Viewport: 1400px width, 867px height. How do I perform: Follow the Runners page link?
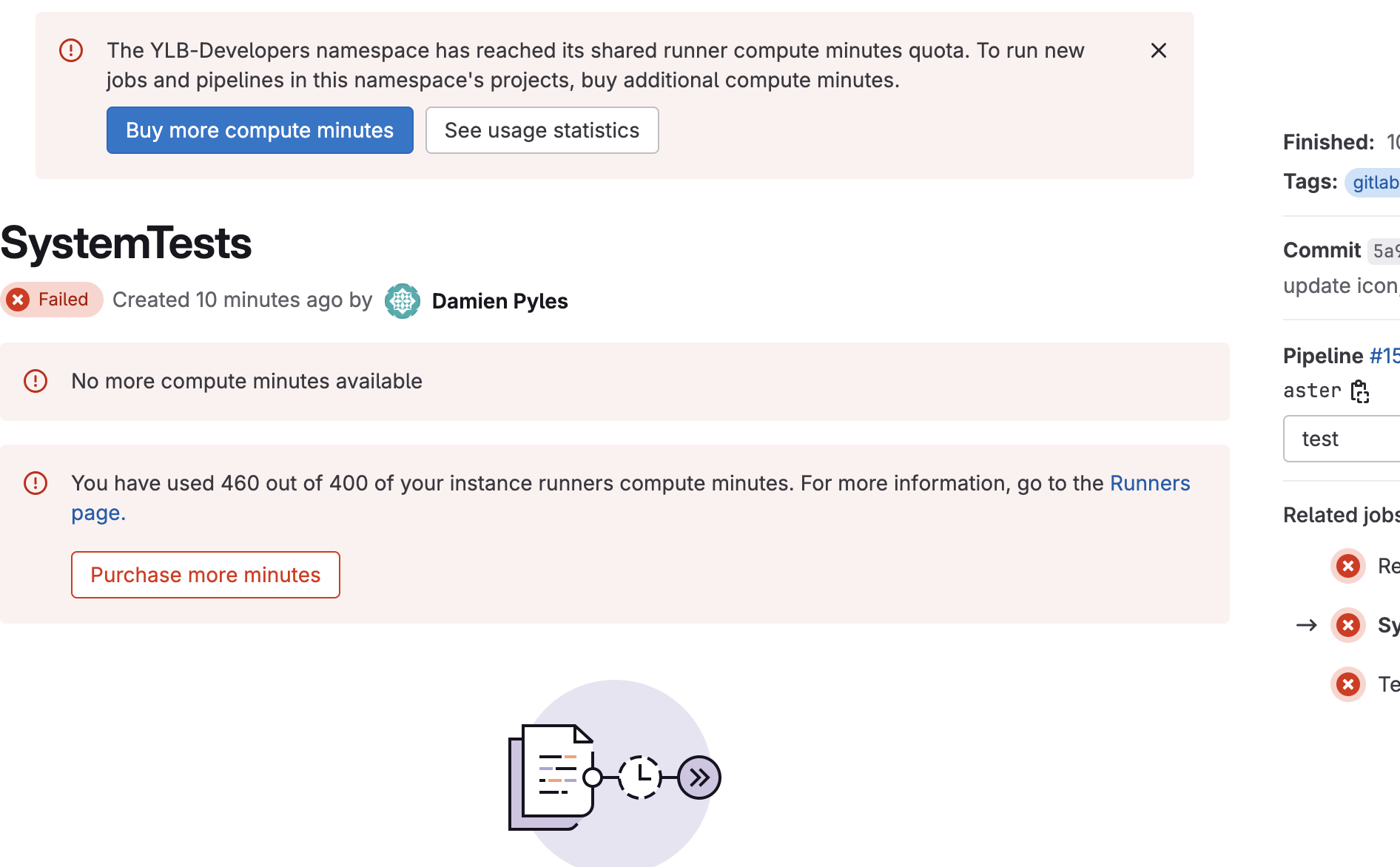[1149, 483]
